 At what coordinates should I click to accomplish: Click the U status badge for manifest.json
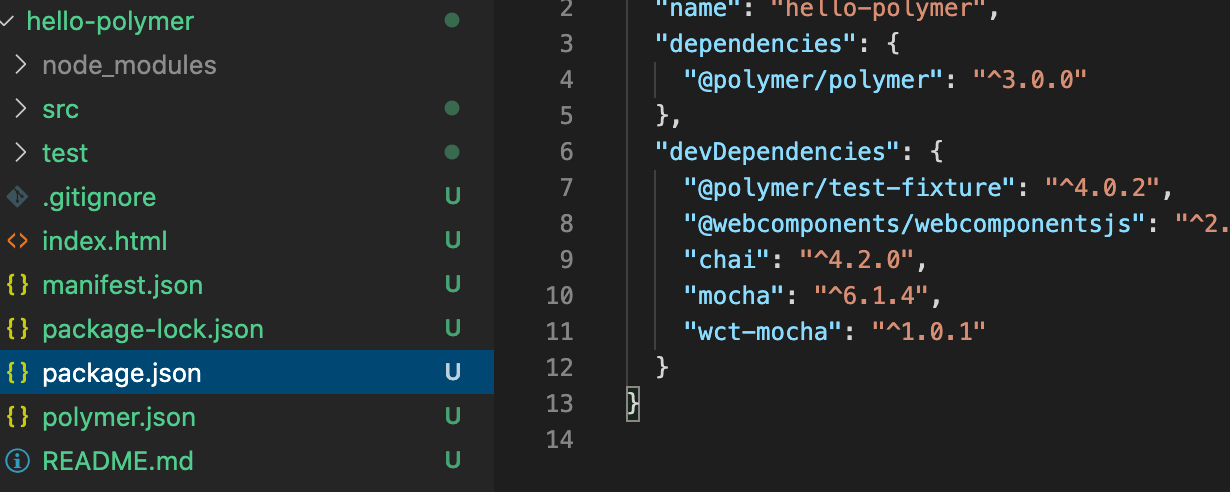click(x=452, y=285)
